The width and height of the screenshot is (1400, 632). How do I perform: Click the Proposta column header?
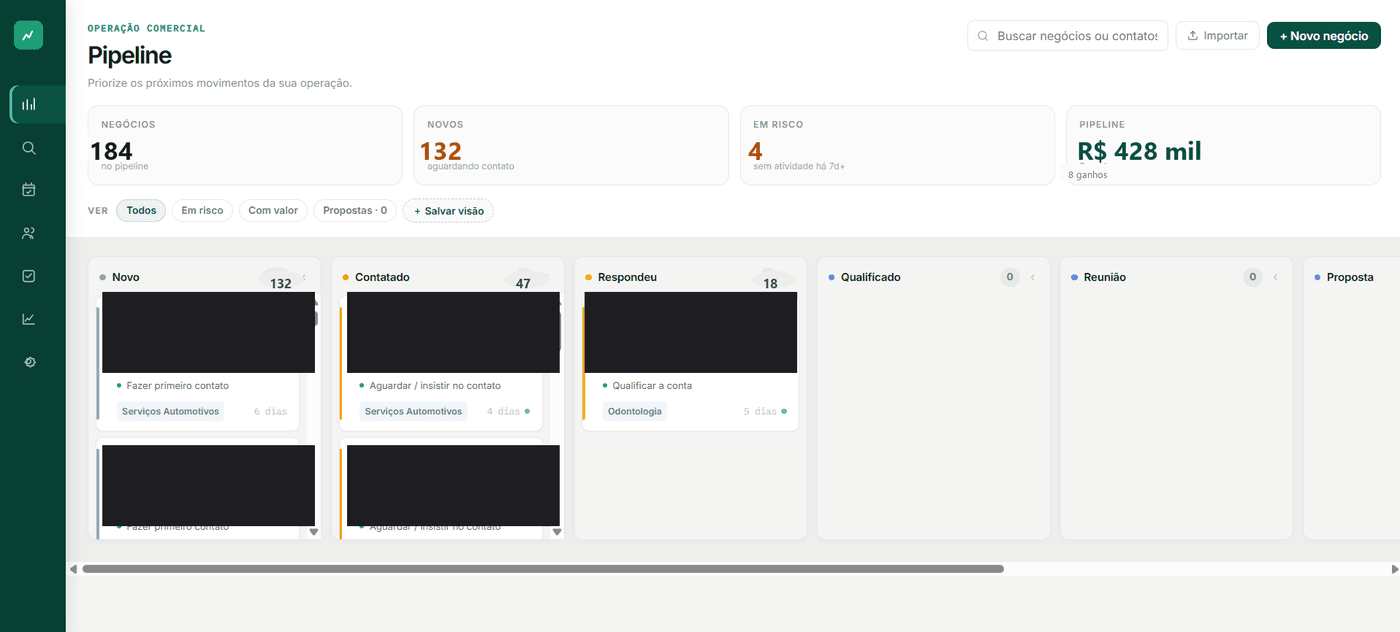(x=1350, y=277)
